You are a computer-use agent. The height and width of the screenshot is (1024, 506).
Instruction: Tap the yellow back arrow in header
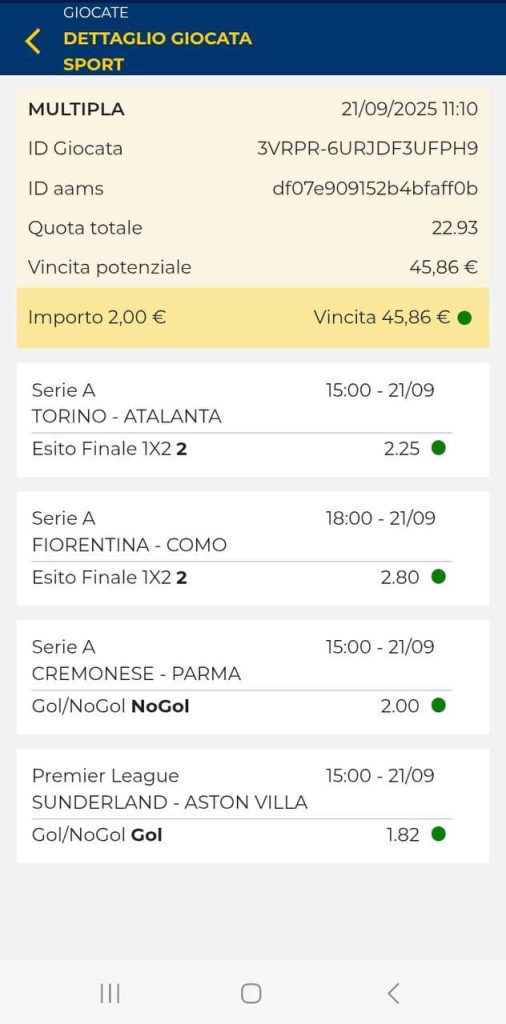click(x=33, y=40)
